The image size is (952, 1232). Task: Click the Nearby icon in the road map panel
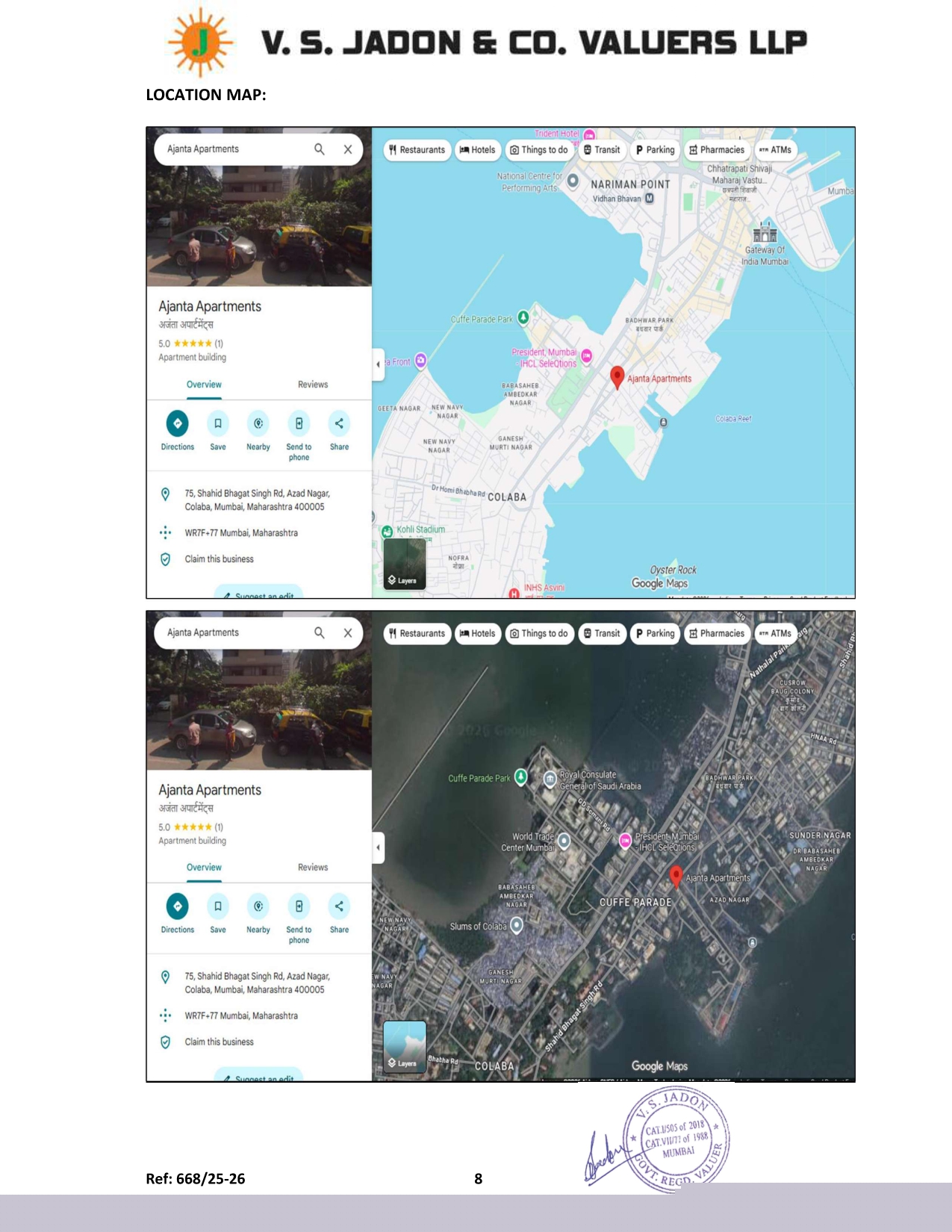pos(258,423)
